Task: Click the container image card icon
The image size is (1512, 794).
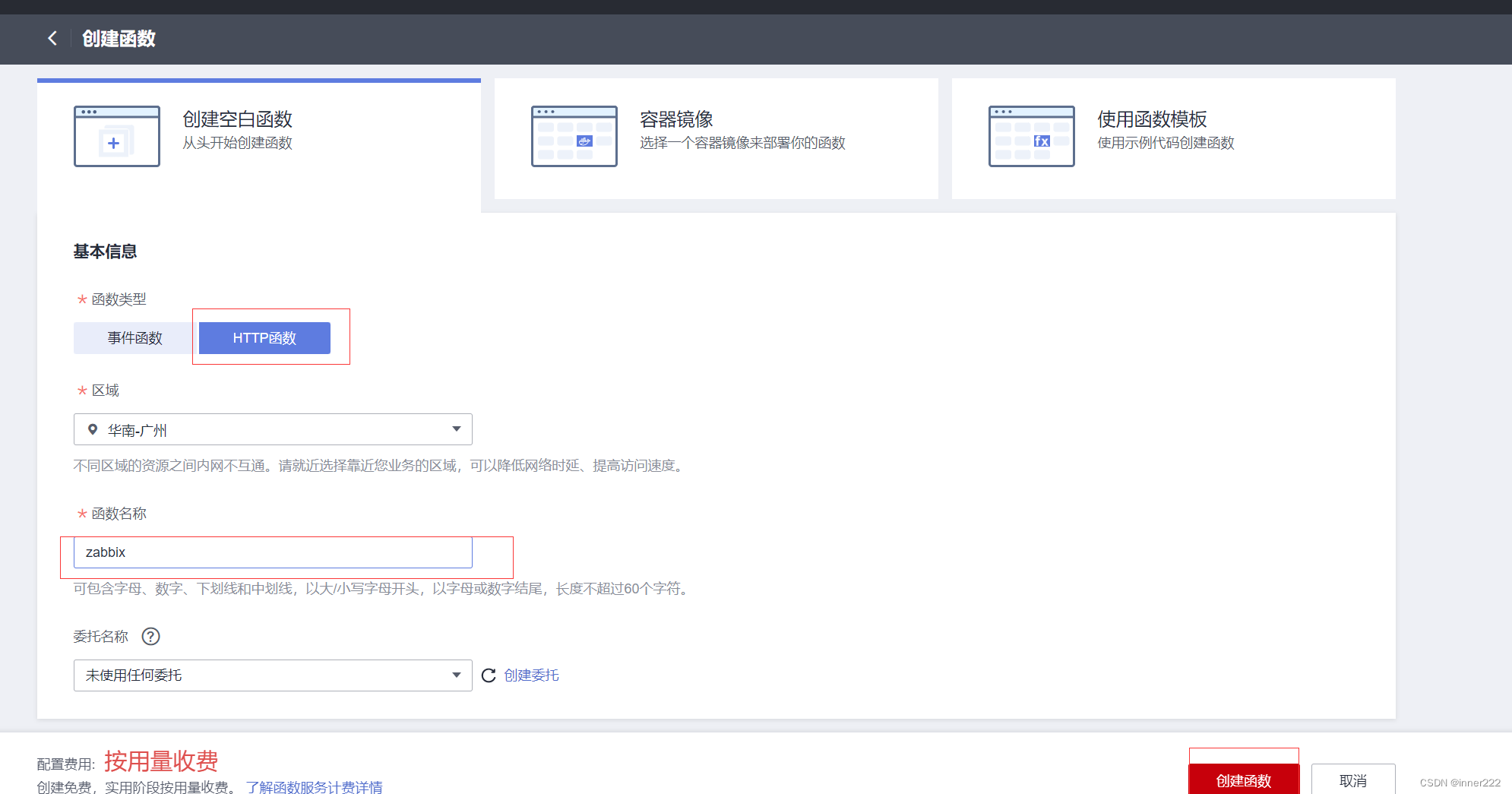Action: [x=574, y=136]
